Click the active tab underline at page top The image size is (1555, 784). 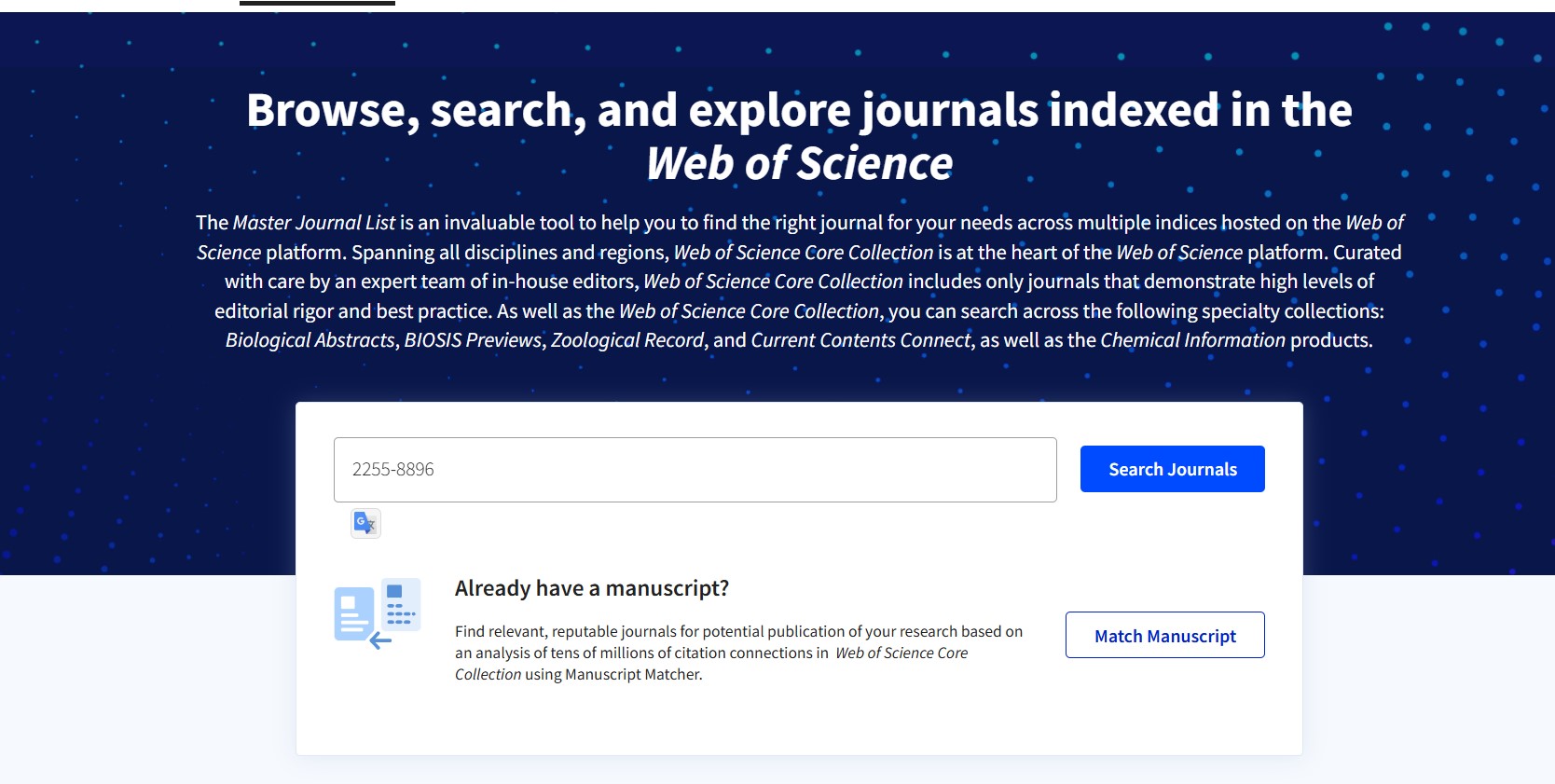coord(317,3)
